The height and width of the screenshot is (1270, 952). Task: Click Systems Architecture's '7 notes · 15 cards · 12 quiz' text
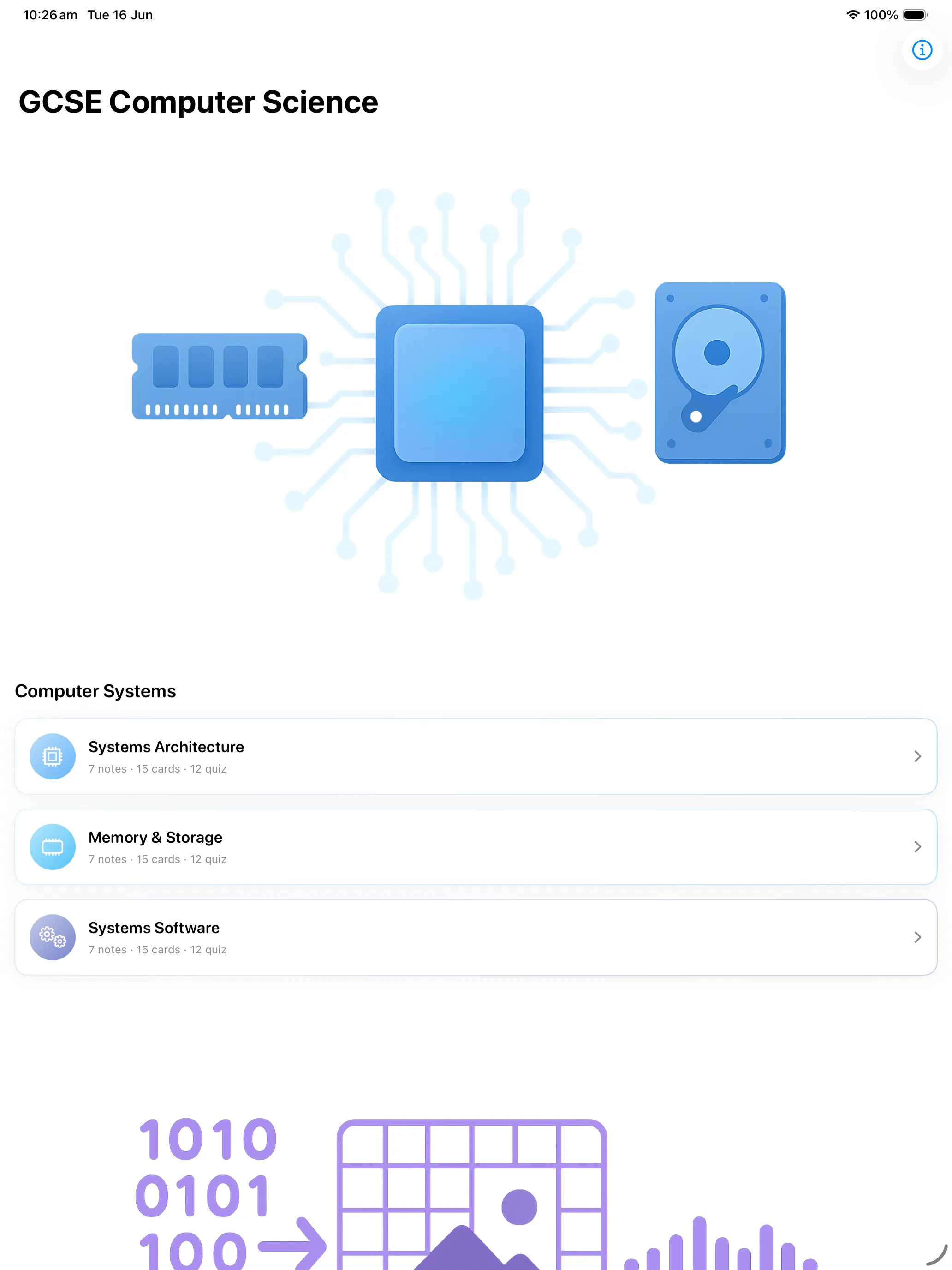157,769
